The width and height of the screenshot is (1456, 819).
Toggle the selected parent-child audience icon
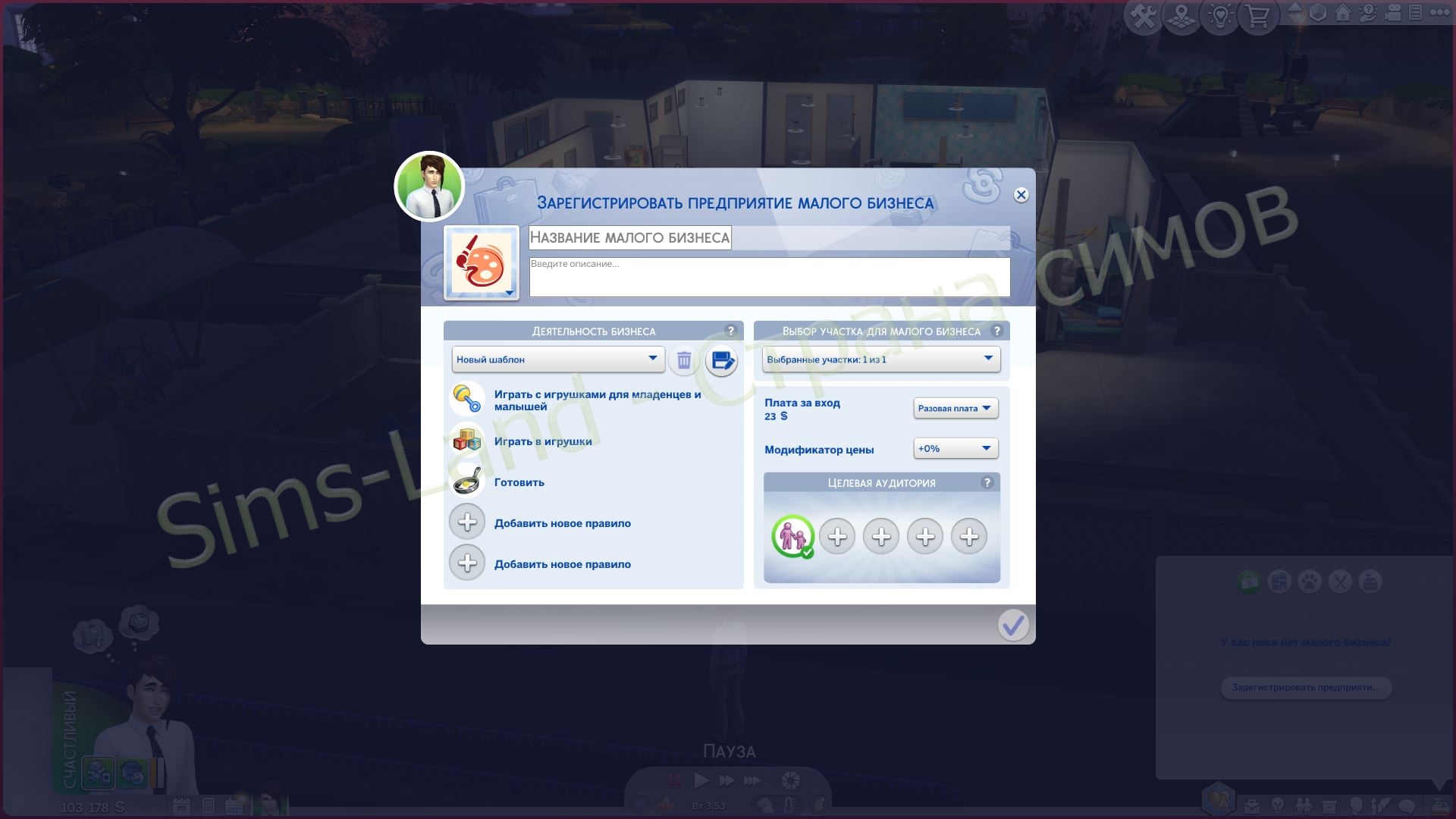pos(792,537)
